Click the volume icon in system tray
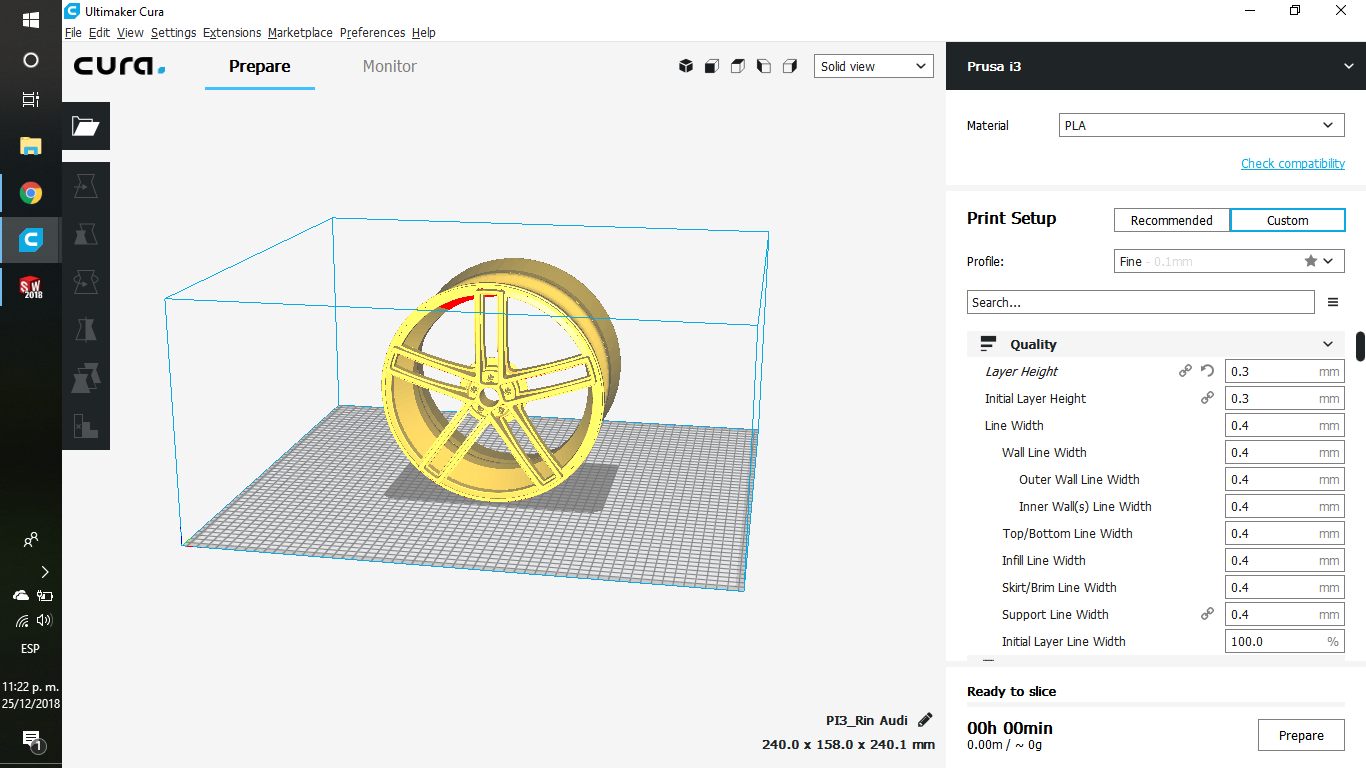 point(43,620)
